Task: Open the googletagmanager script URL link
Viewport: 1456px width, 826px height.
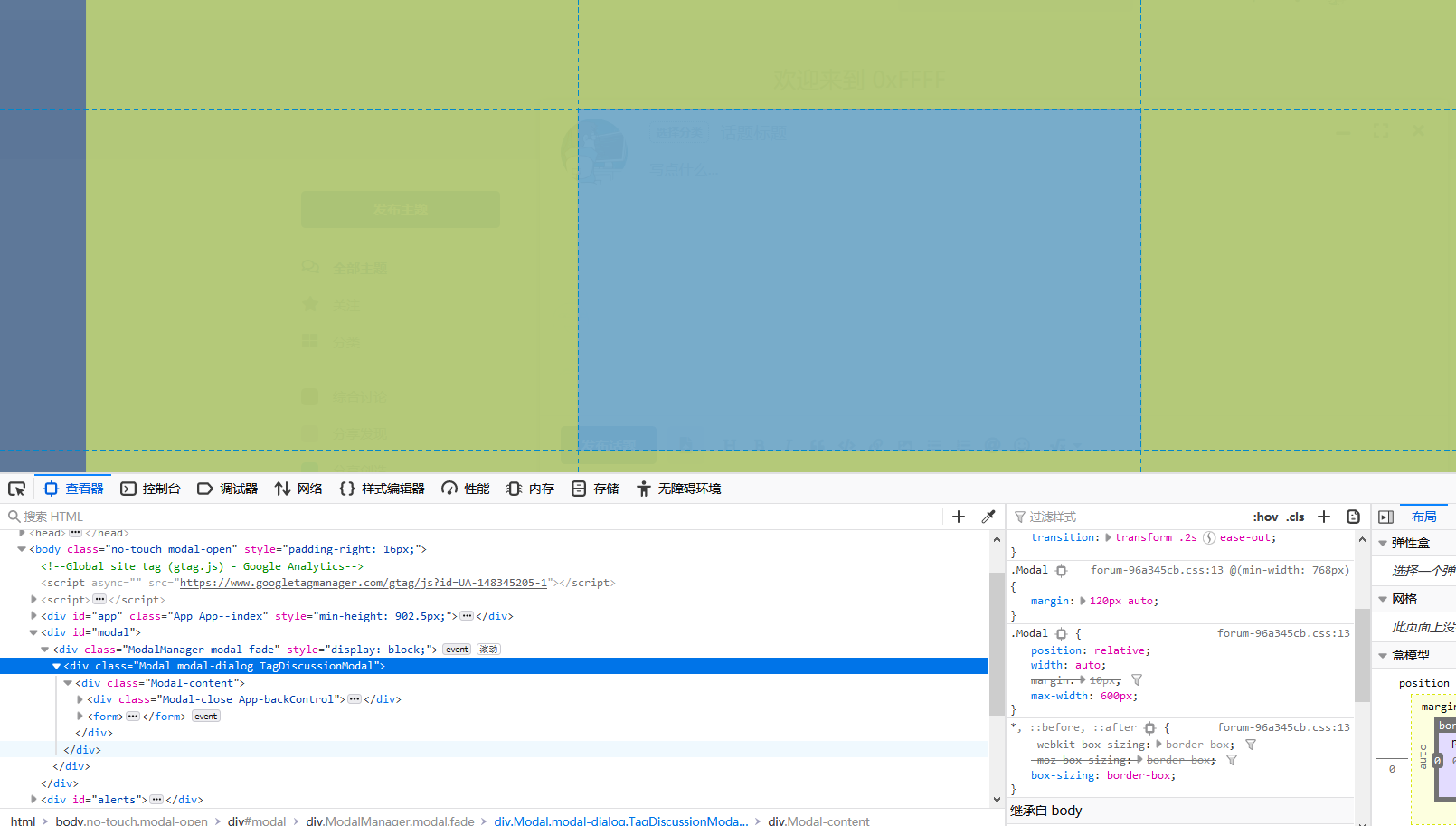Action: click(x=364, y=583)
